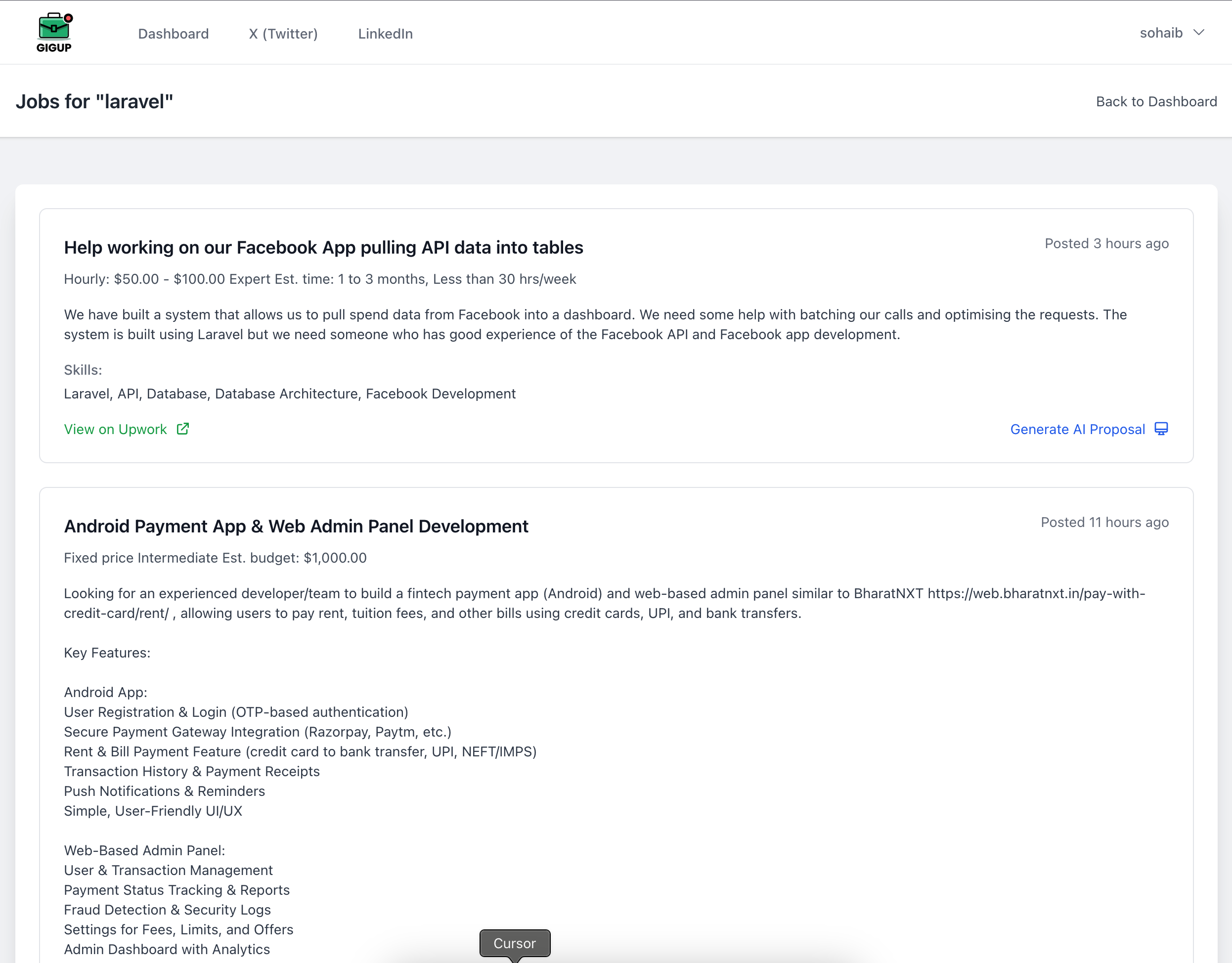
Task: Click external-link icon beside View on Upwork
Action: pyautogui.click(x=183, y=429)
